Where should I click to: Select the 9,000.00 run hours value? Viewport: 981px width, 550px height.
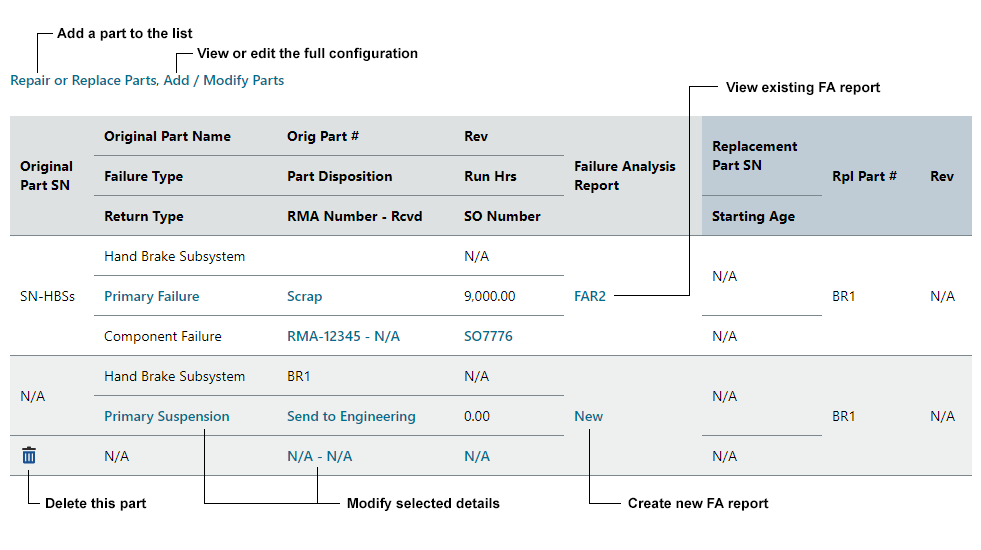[x=489, y=296]
